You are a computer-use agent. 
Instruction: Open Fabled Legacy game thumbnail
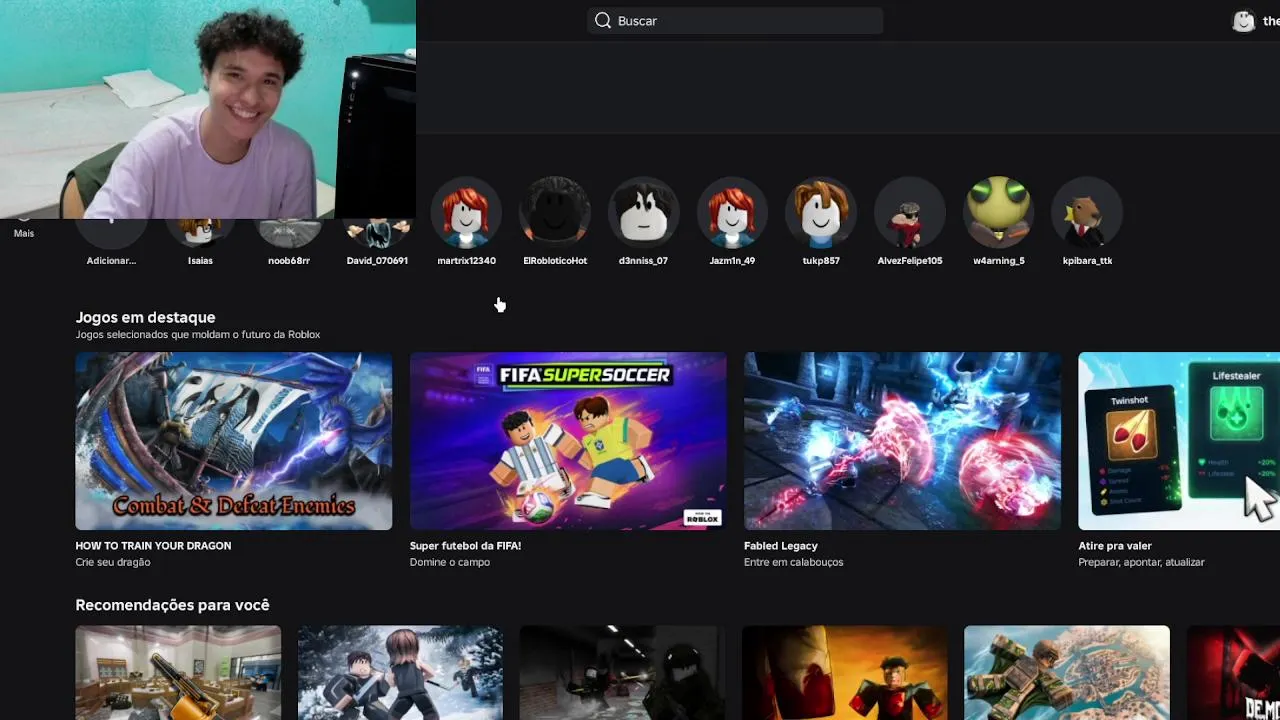[902, 441]
